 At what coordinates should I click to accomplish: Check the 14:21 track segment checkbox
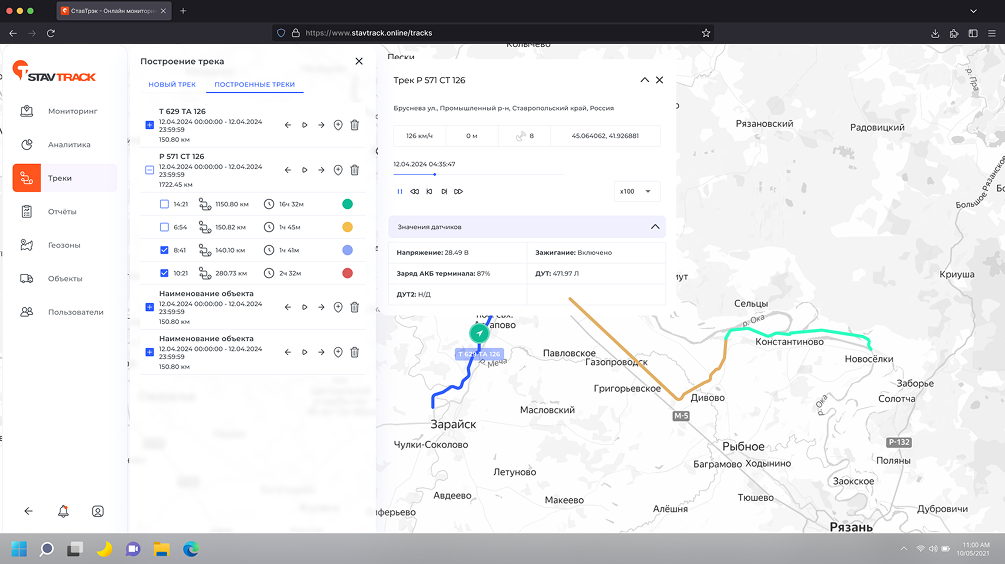pos(164,204)
